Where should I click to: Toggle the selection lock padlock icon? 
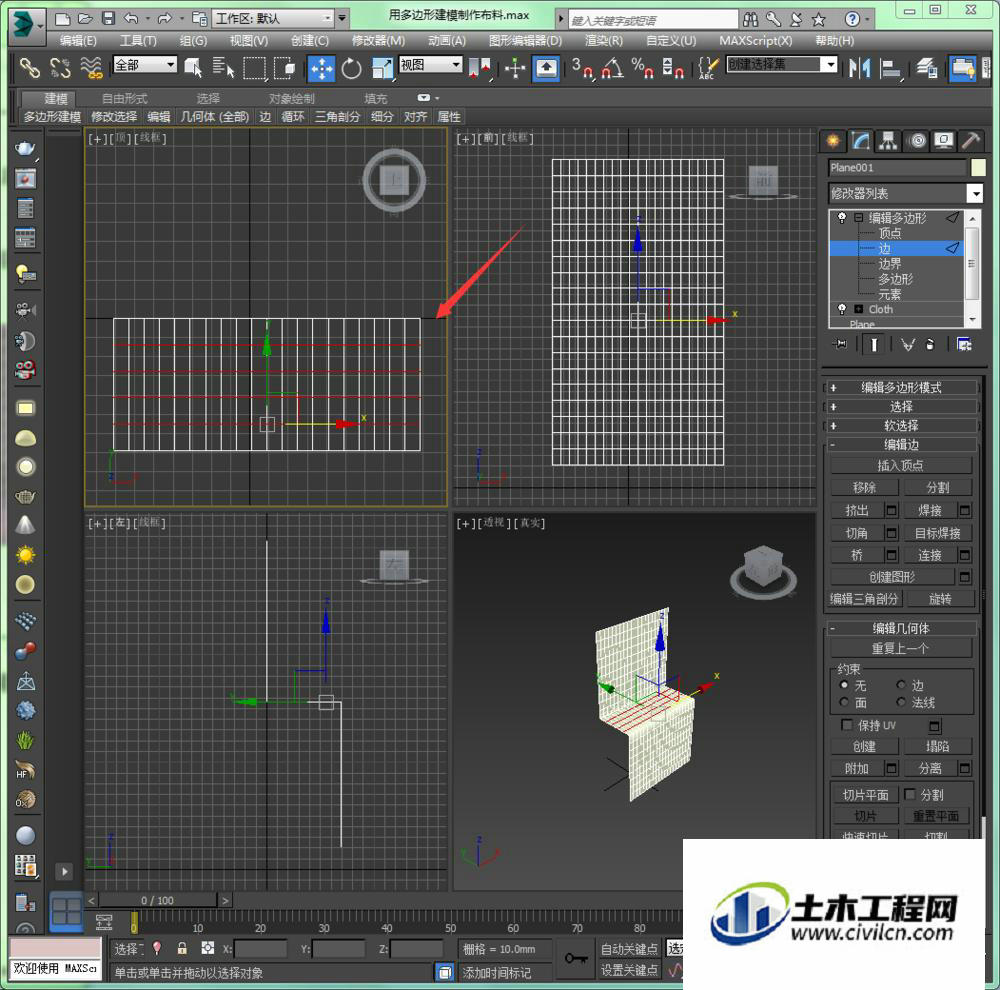click(182, 949)
